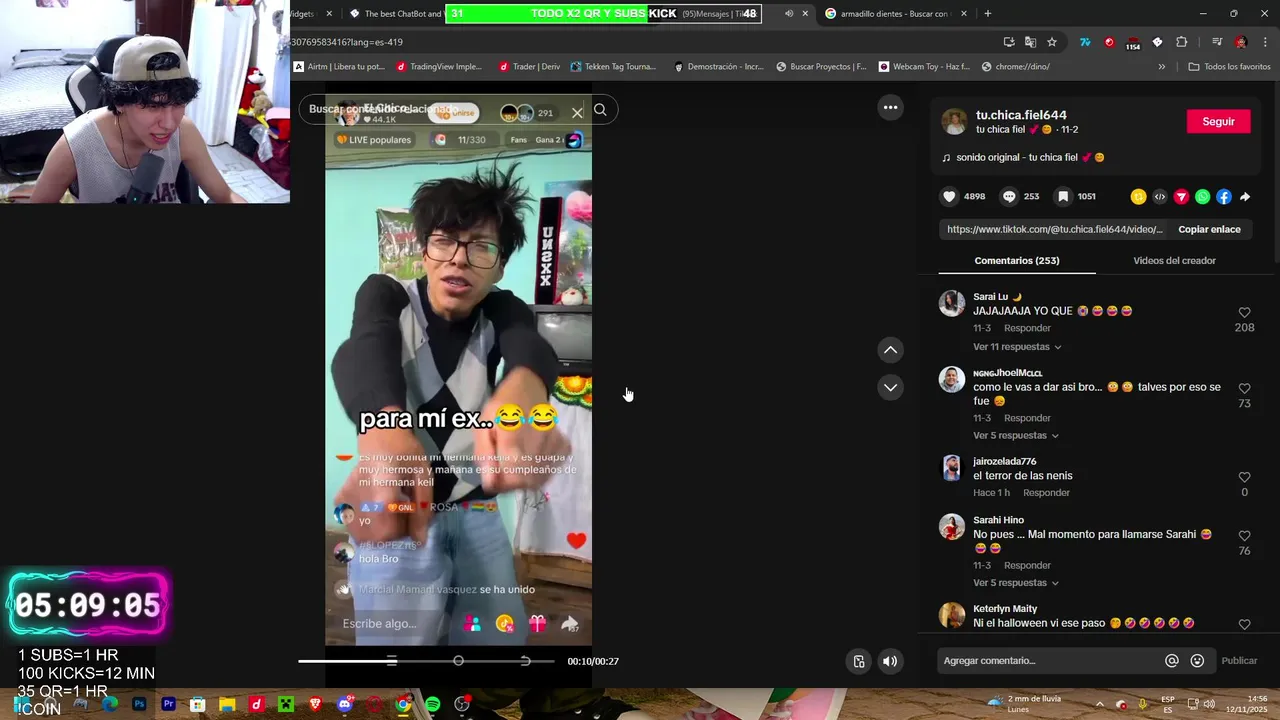Click the creator's avatar thumbnail

pos(954,122)
